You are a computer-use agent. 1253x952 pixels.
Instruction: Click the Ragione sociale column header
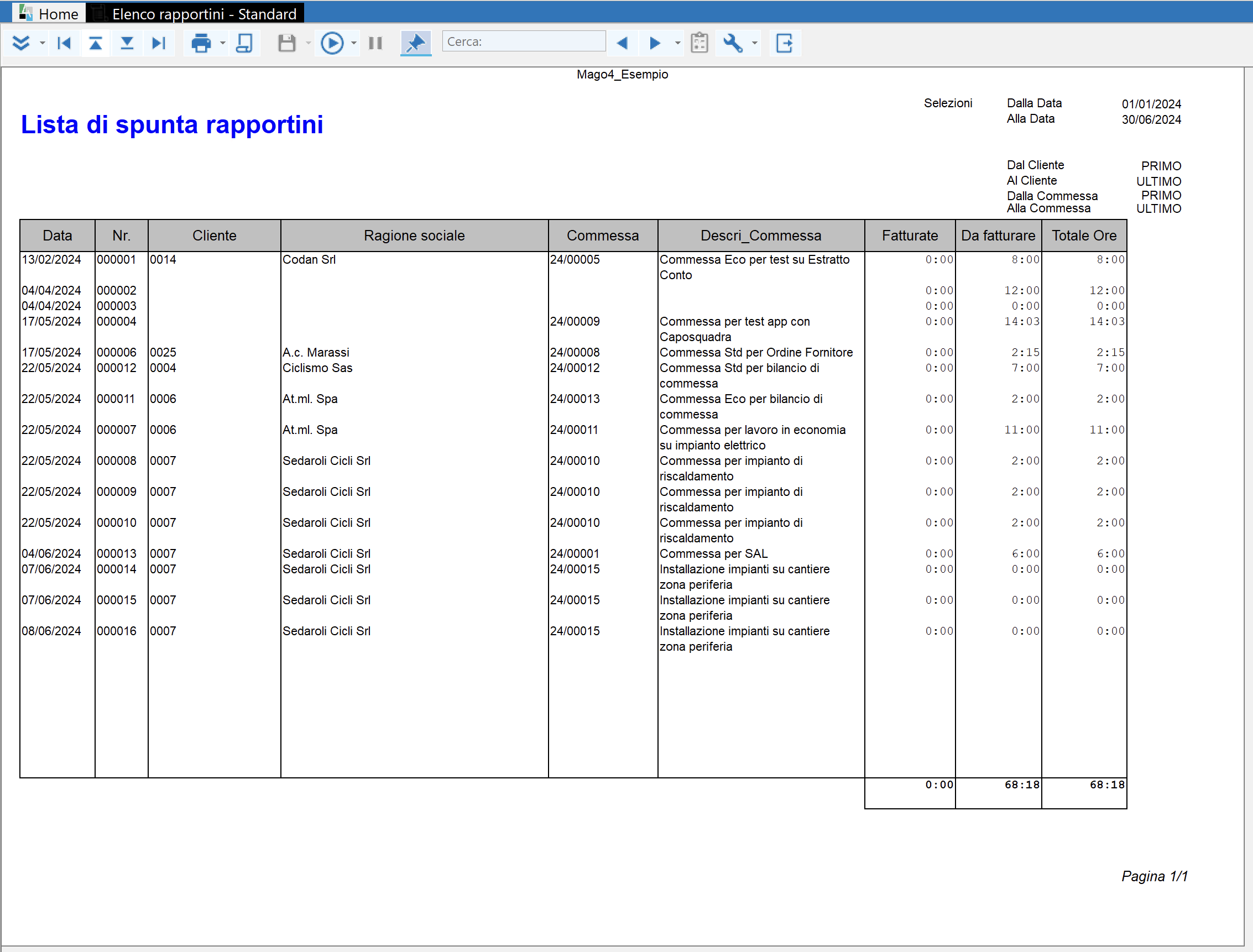(414, 236)
